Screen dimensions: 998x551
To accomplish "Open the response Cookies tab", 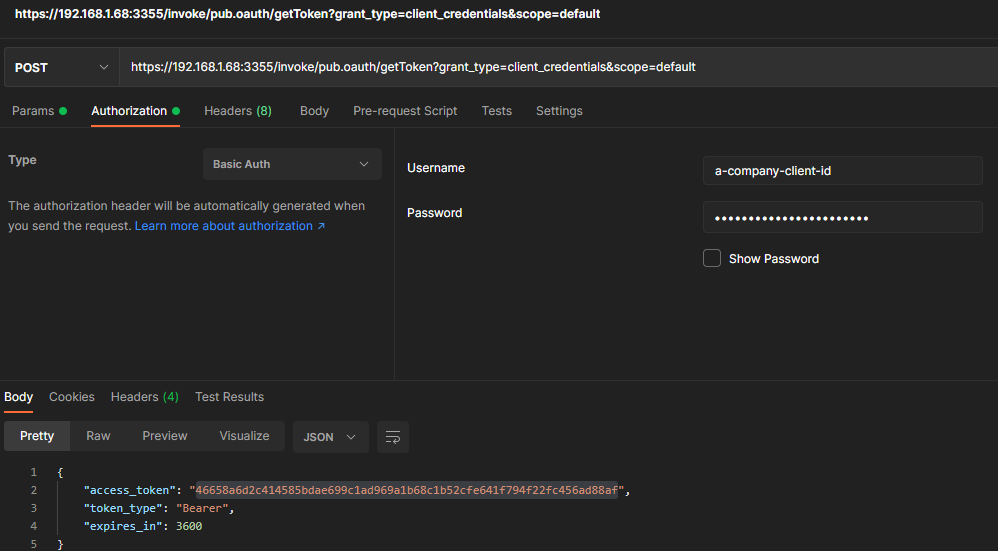I will point(72,397).
